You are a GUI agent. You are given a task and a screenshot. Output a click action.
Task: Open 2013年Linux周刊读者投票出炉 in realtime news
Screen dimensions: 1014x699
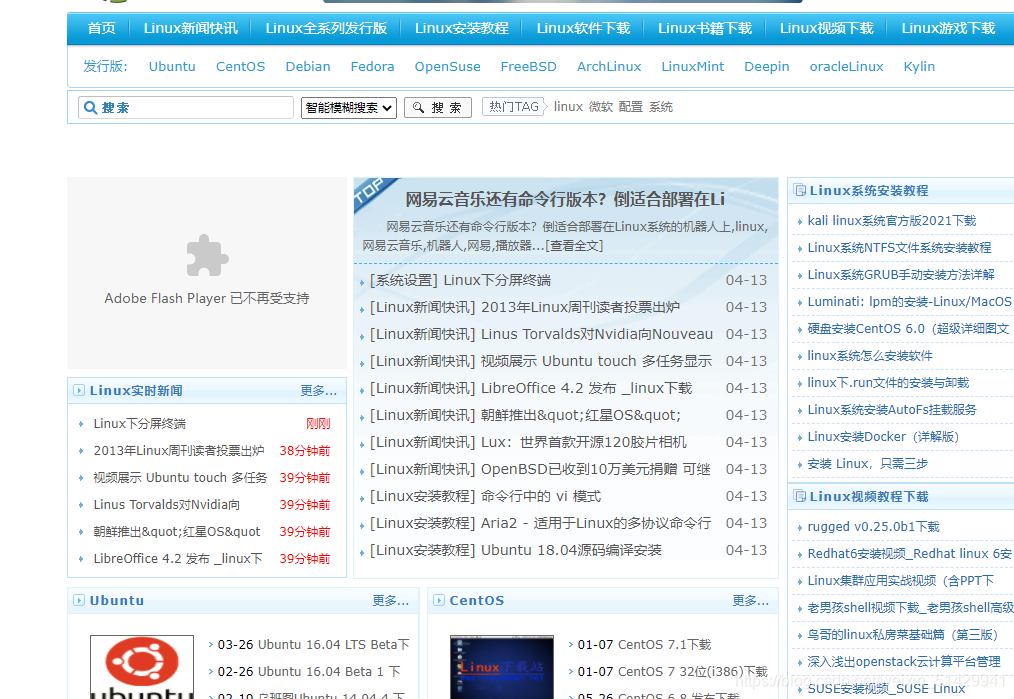[x=179, y=451]
